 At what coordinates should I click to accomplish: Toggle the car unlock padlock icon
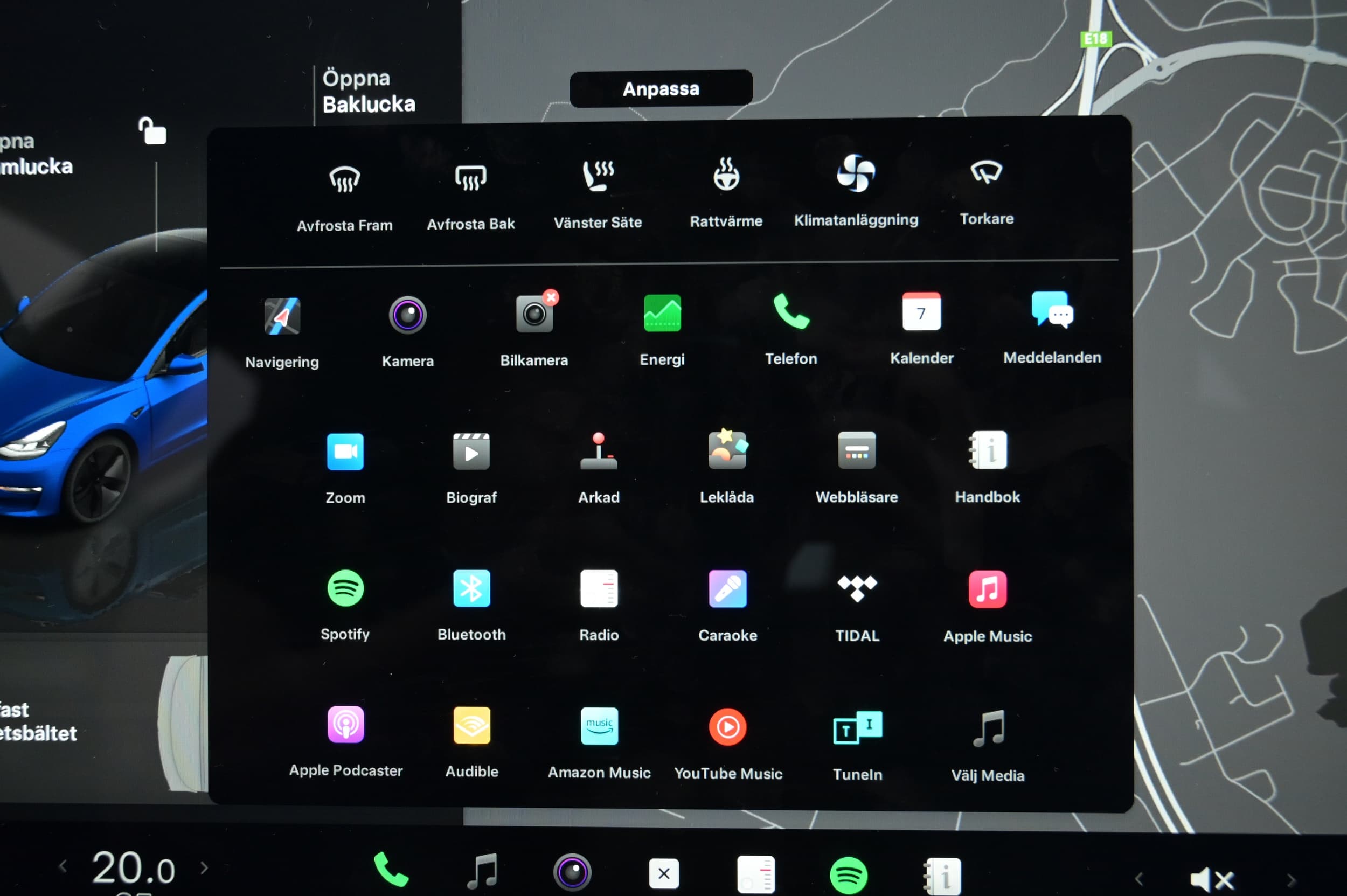click(x=152, y=131)
